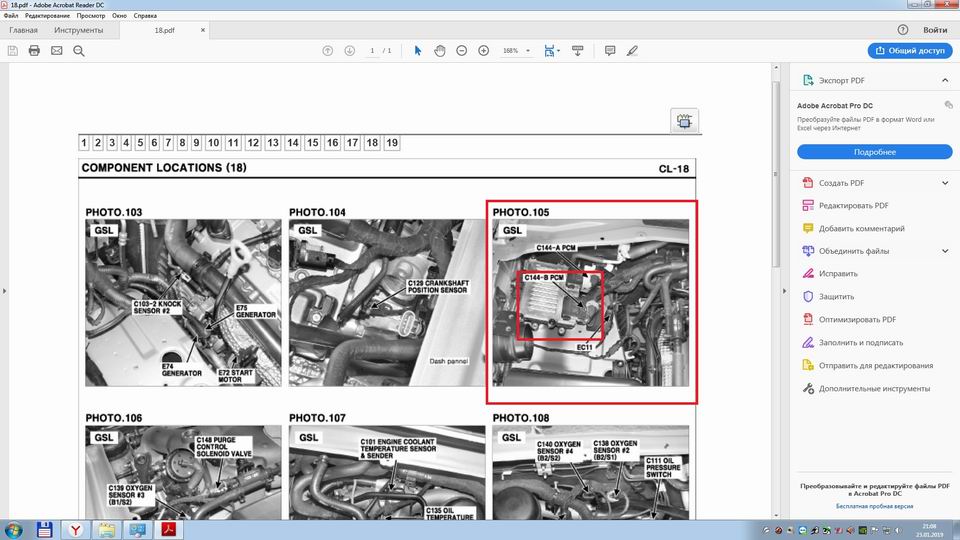Open the Редактирование menu
960x540 pixels.
point(47,17)
